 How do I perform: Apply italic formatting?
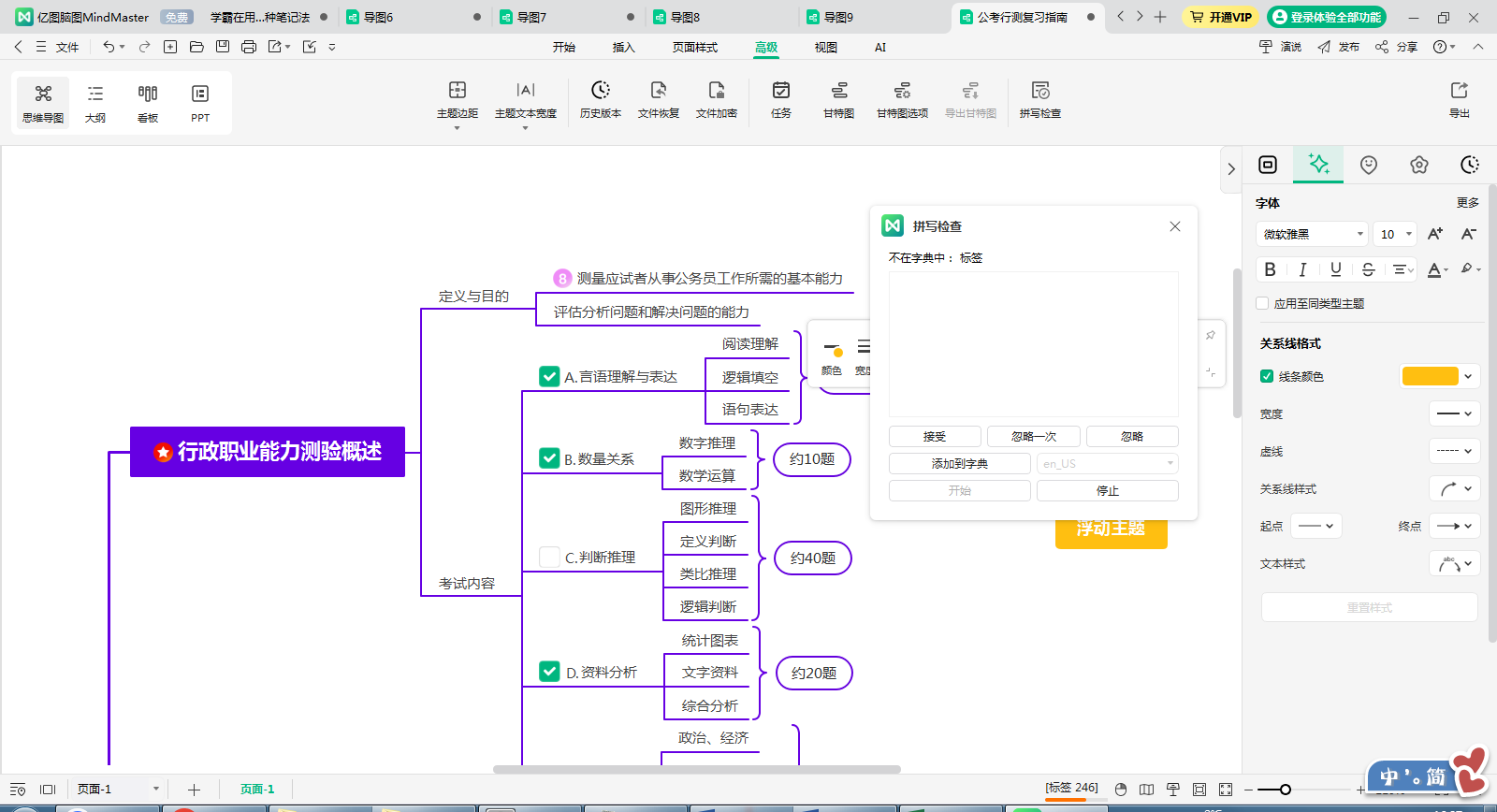1302,269
